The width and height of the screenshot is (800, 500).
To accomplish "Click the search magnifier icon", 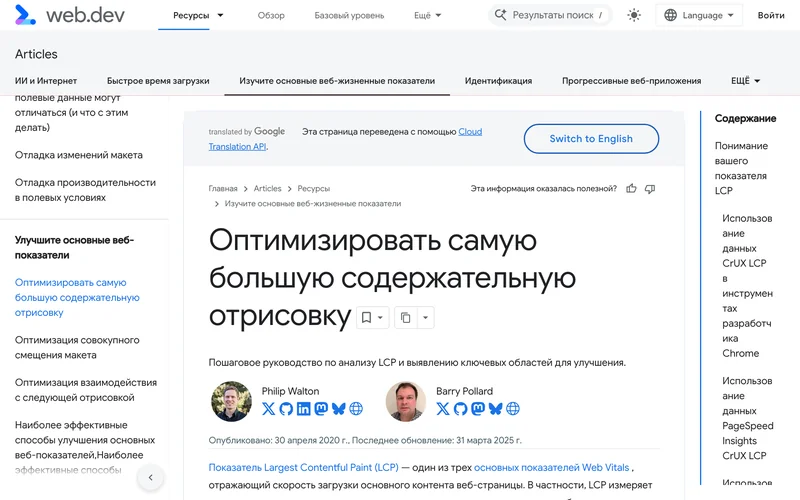I will click(501, 15).
